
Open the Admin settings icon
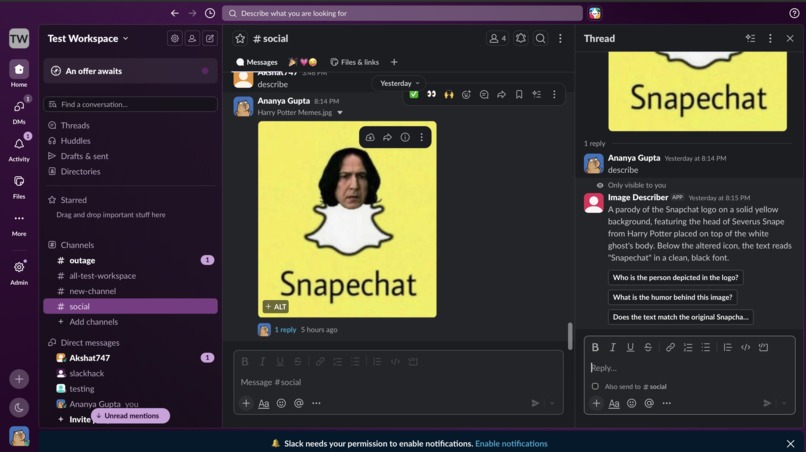pyautogui.click(x=19, y=267)
